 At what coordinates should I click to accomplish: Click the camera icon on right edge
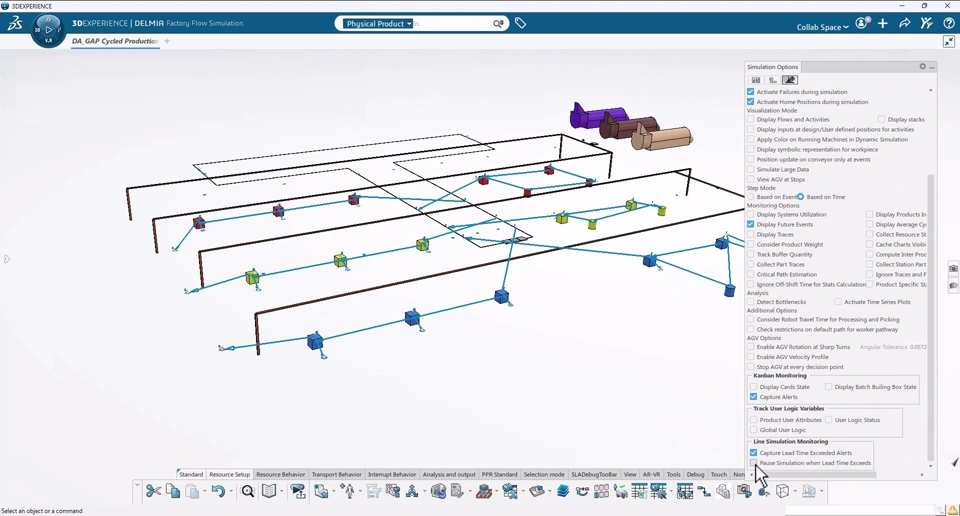[953, 269]
